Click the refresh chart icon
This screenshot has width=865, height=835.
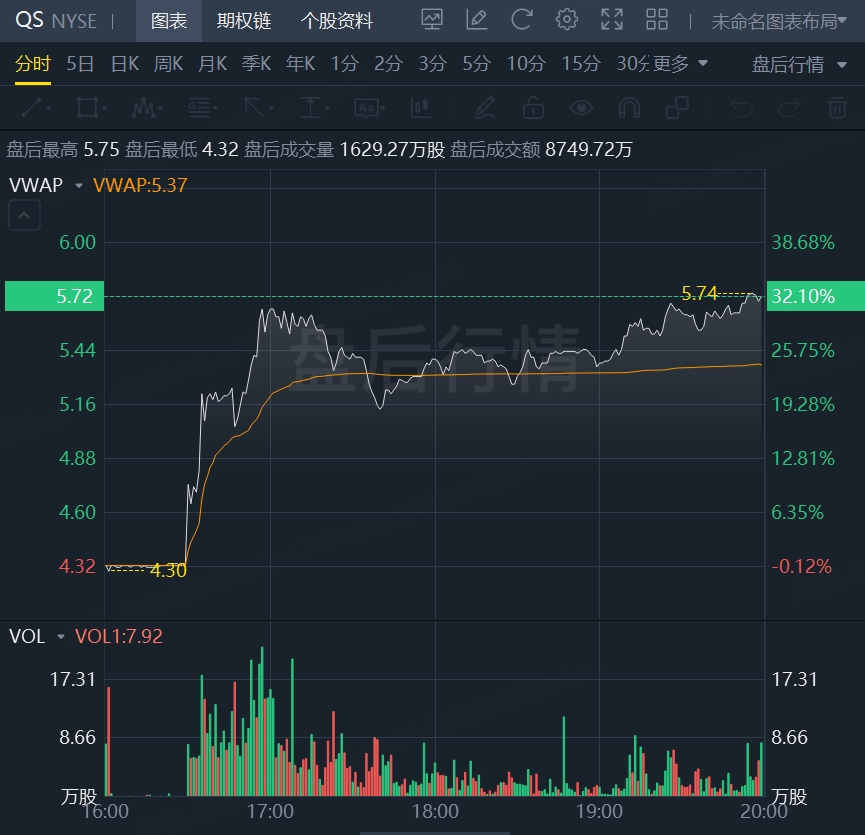pyautogui.click(x=521, y=20)
